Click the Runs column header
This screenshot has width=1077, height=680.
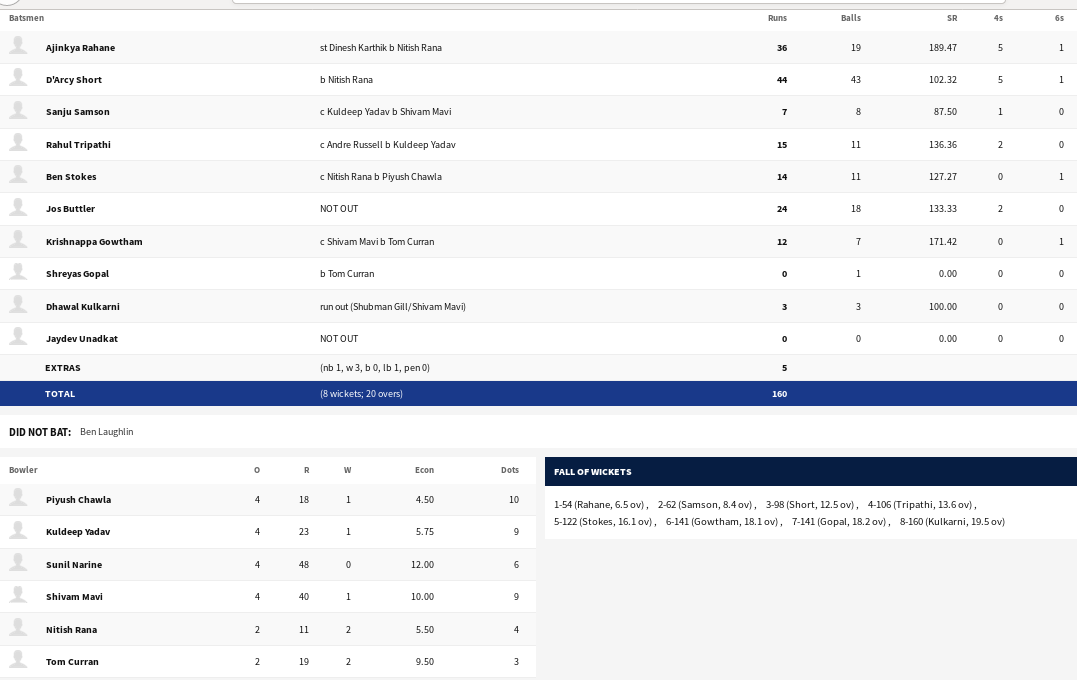click(777, 18)
